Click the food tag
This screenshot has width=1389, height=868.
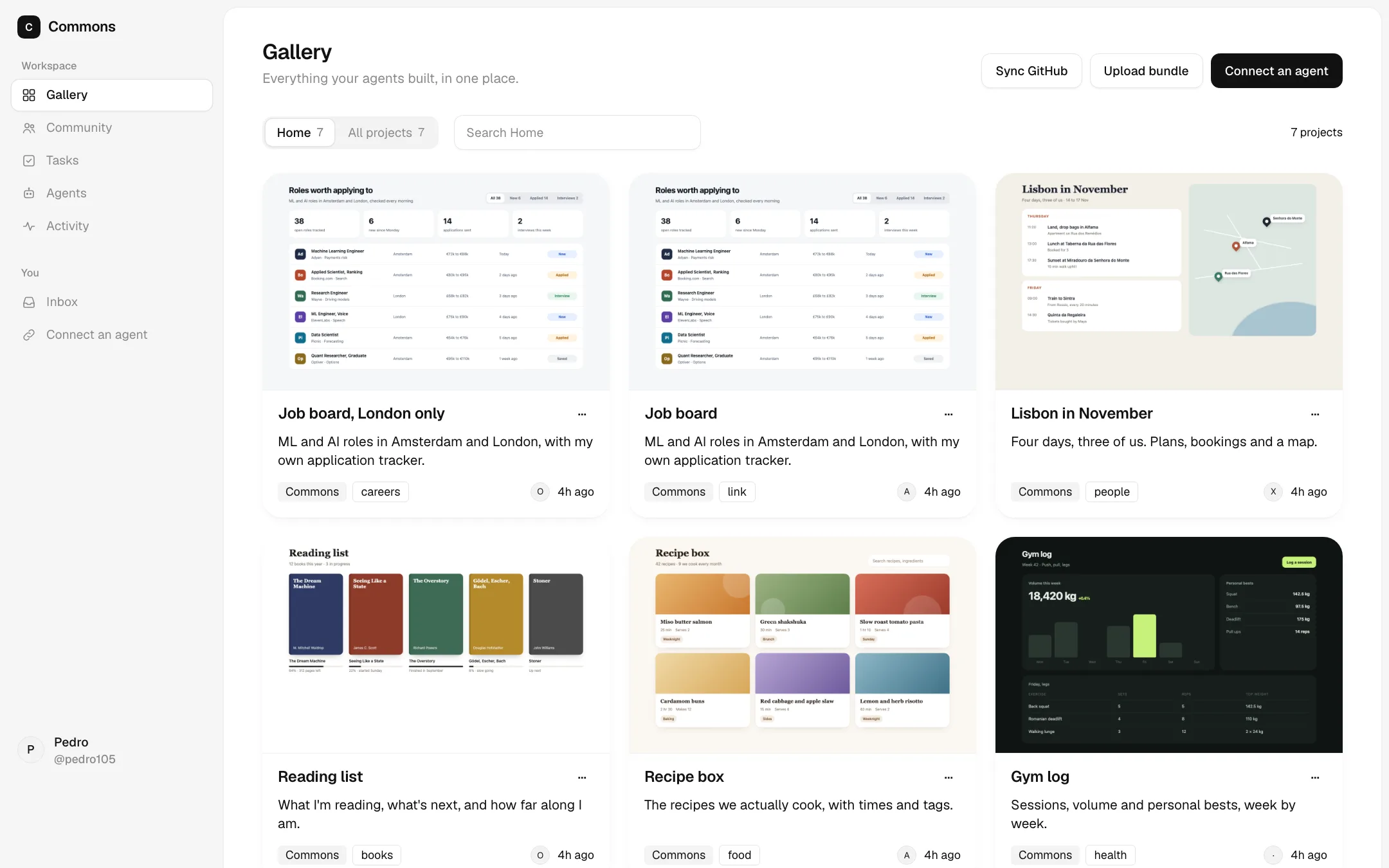(x=740, y=855)
